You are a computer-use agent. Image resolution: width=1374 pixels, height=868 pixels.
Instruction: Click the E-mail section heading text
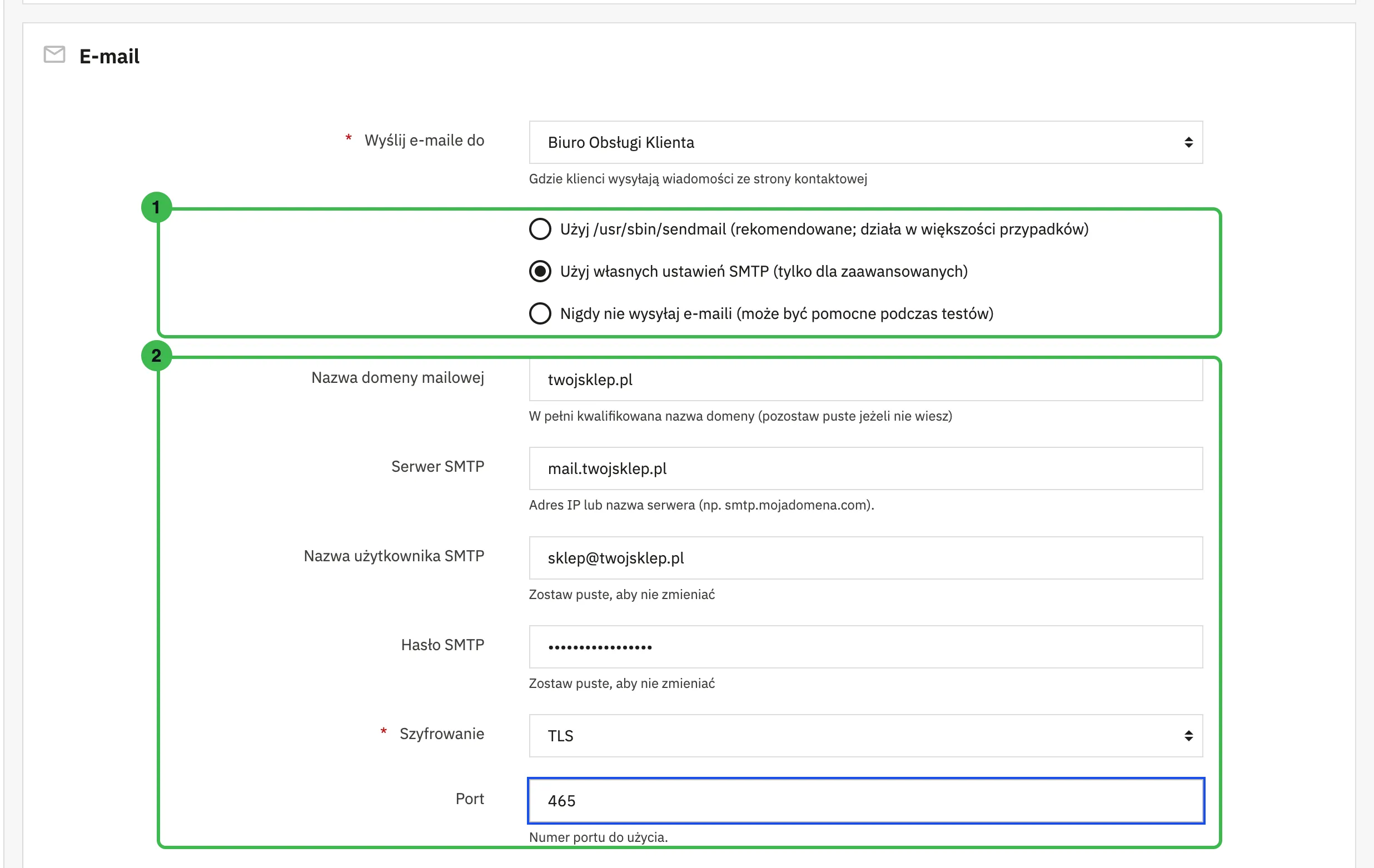(109, 57)
